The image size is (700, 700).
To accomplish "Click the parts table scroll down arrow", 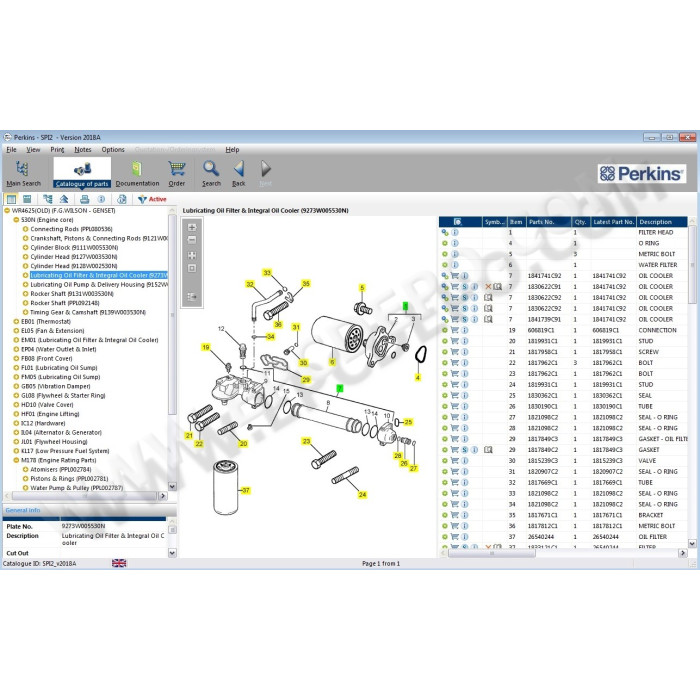I will point(692,544).
